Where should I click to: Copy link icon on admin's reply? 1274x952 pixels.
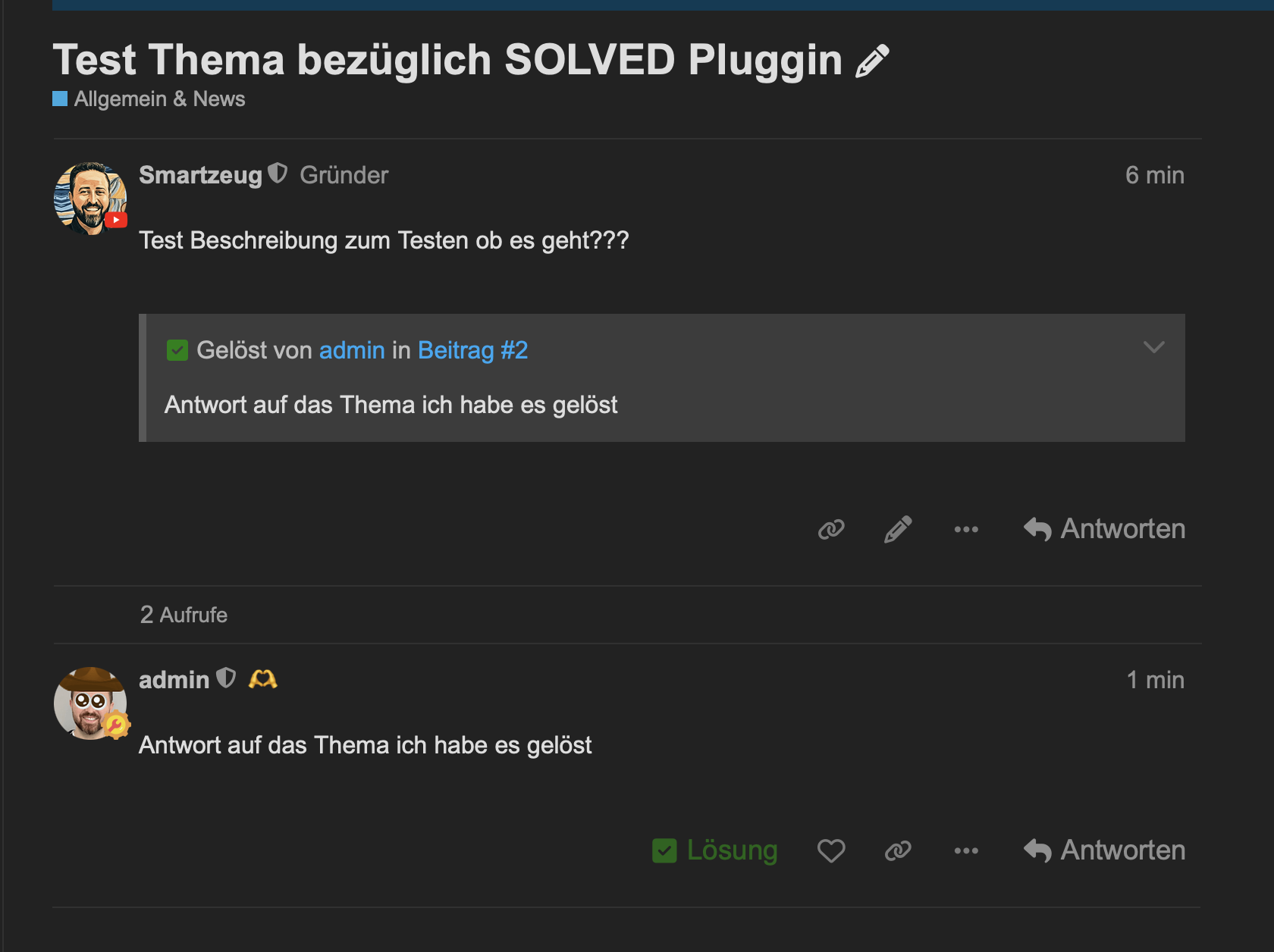[898, 850]
